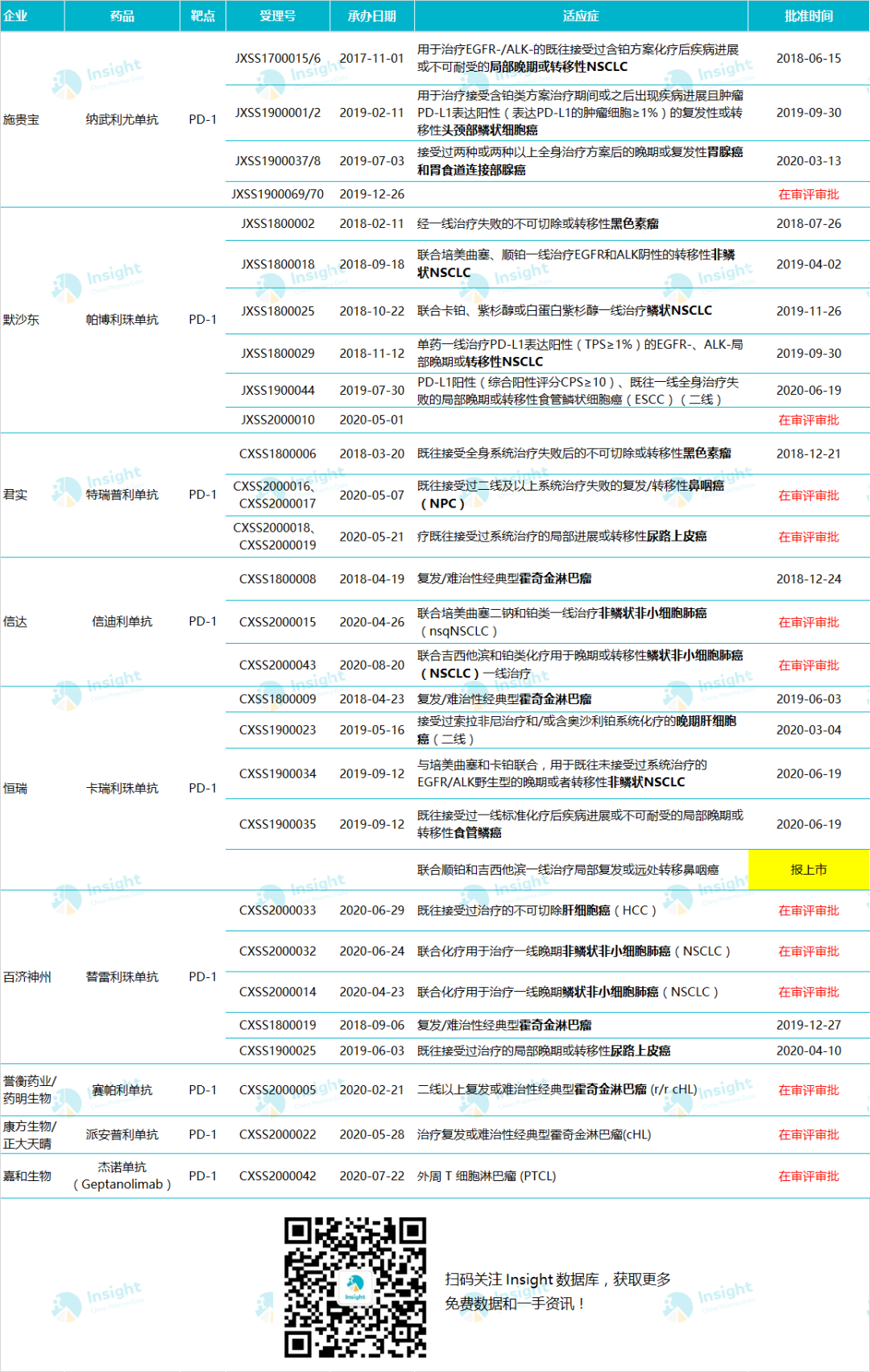Click the 批准时间 column header
The image size is (870, 1372).
click(x=809, y=15)
